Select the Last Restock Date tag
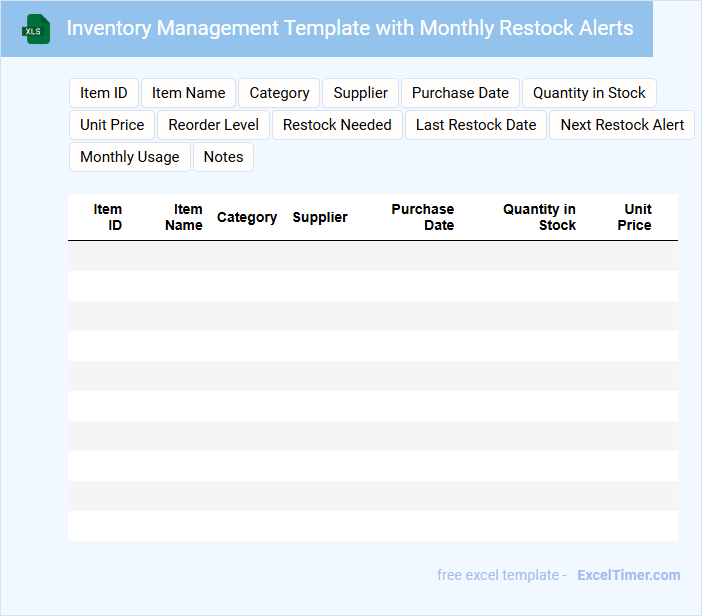Image resolution: width=702 pixels, height=616 pixels. click(x=476, y=125)
